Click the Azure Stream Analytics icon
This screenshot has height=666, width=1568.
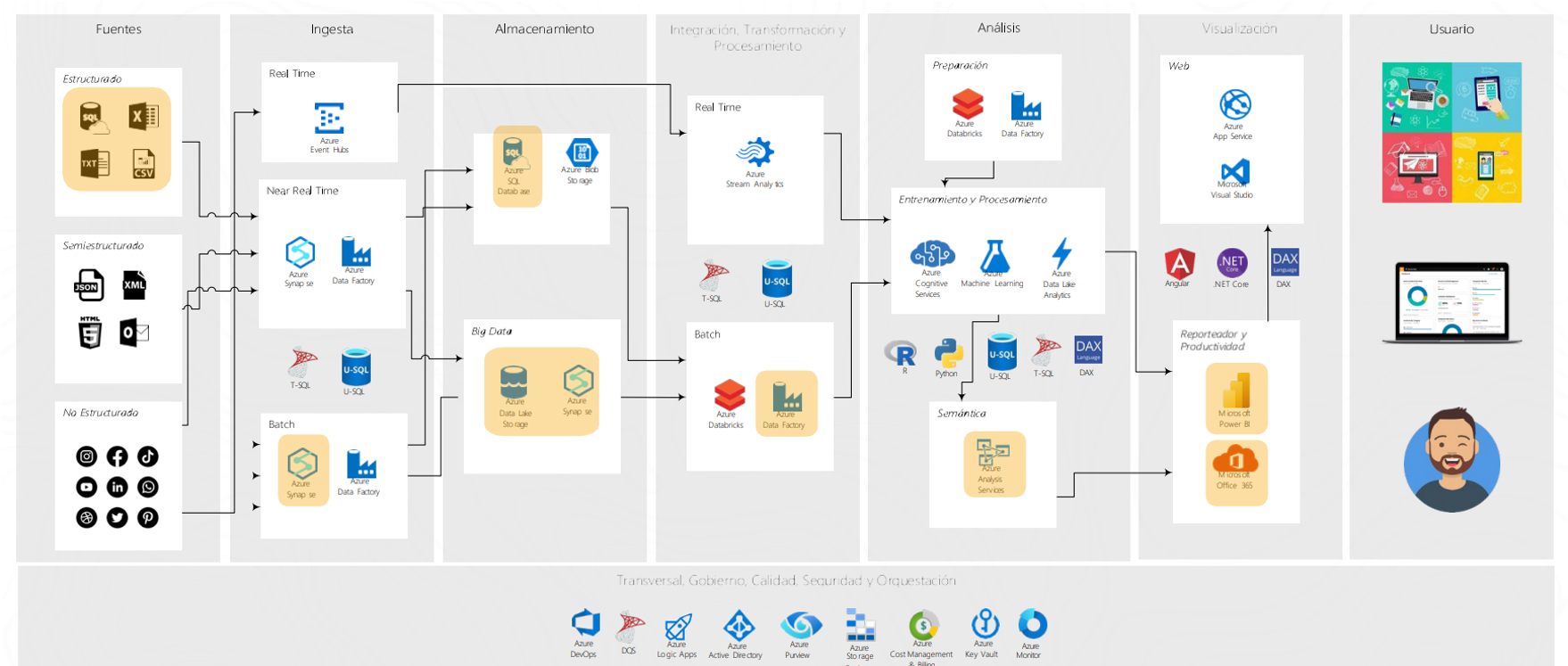(x=755, y=152)
